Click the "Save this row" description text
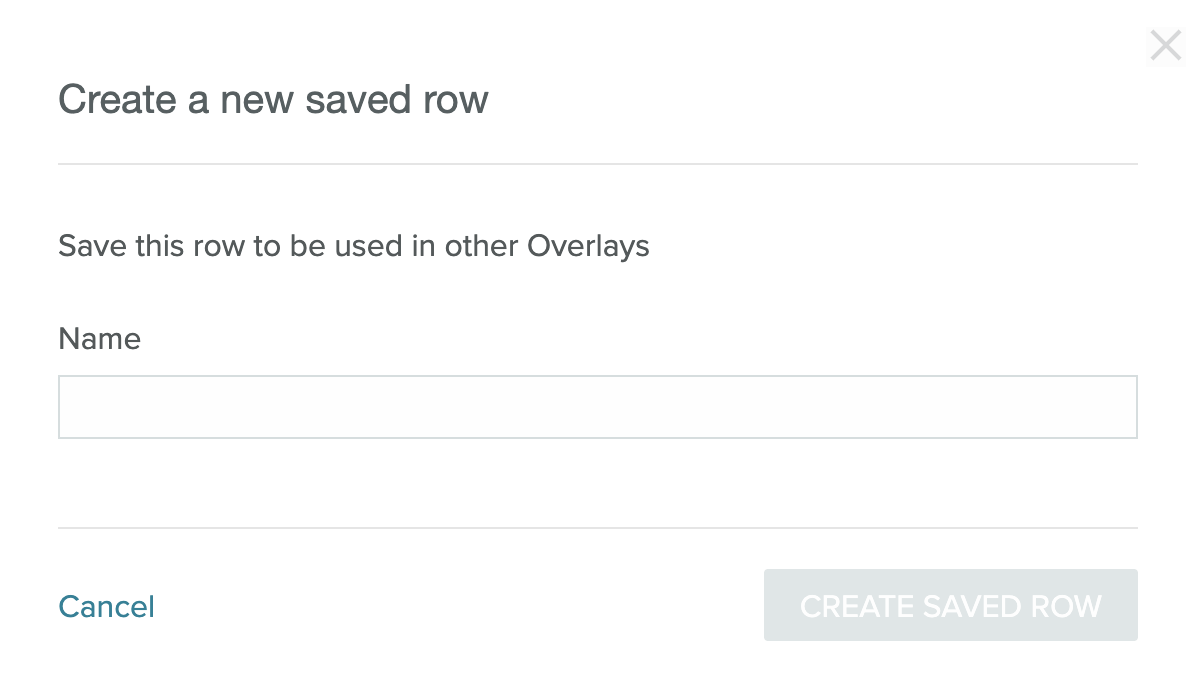Screen dimensions: 1198x688 tap(353, 246)
